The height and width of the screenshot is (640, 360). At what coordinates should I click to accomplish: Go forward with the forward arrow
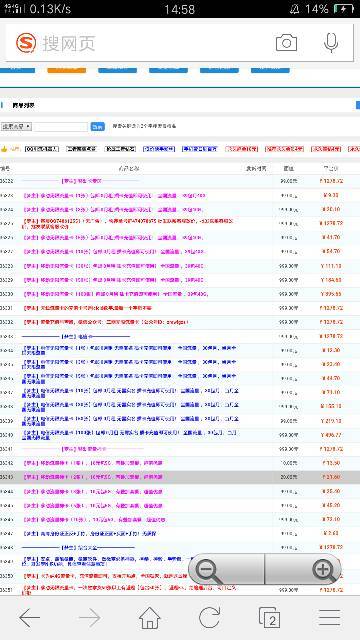[90, 618]
